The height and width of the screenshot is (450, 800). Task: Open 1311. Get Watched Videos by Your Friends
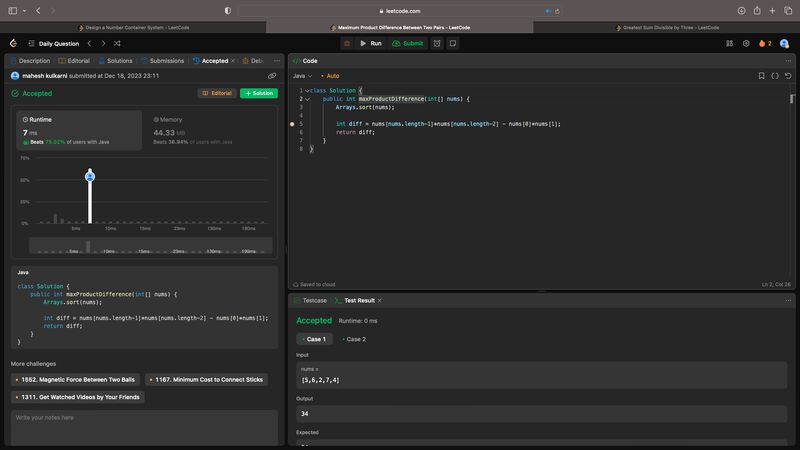pyautogui.click(x=78, y=397)
